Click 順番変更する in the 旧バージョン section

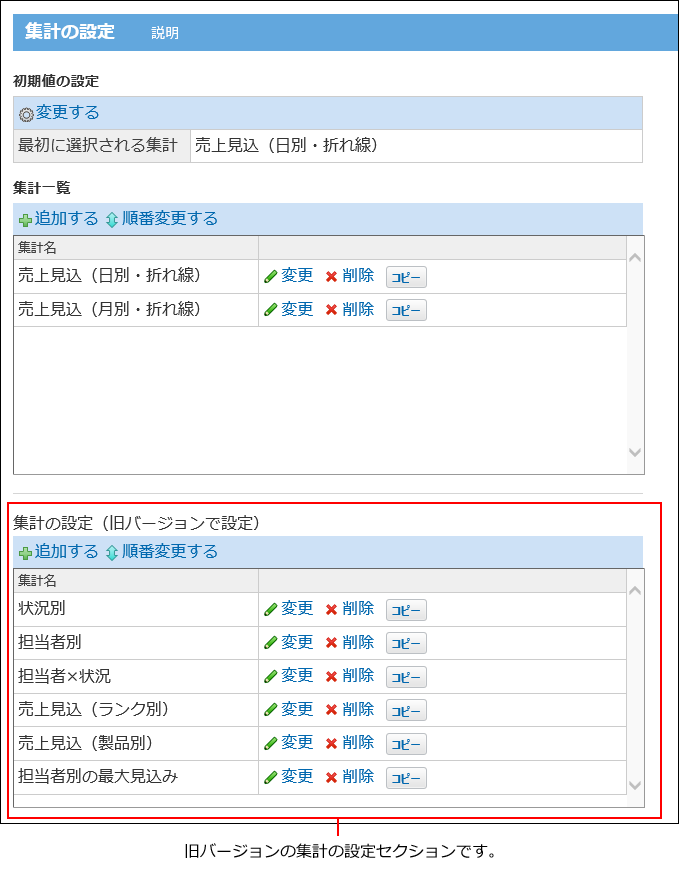point(170,552)
